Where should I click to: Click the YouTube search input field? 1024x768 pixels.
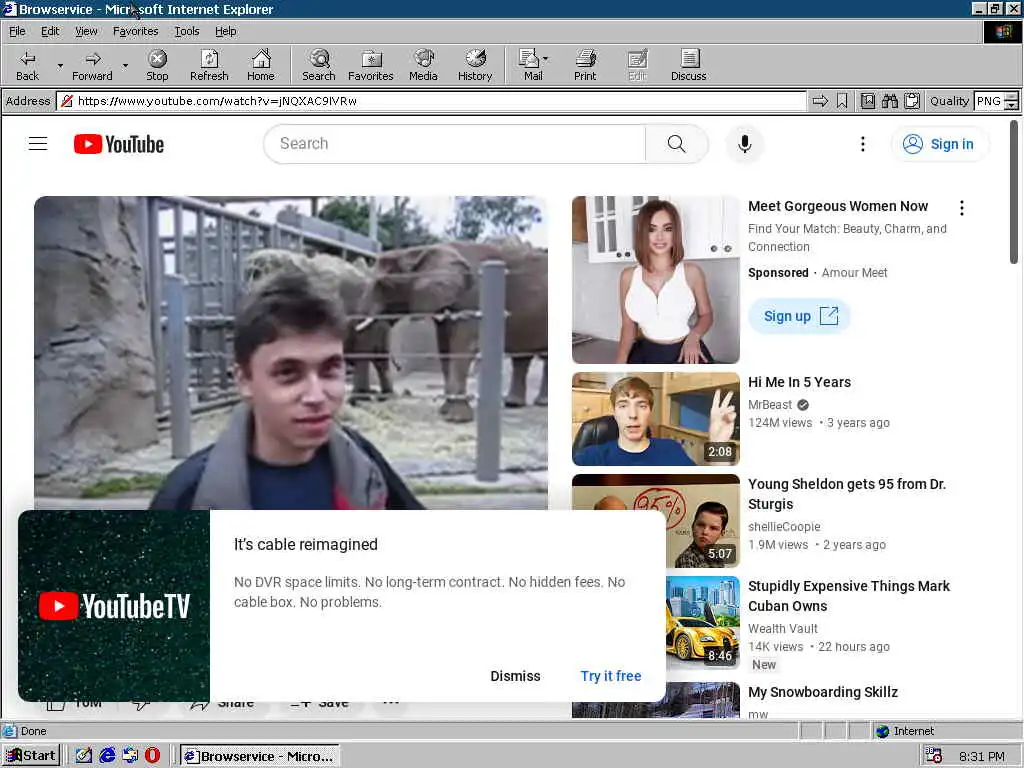pyautogui.click(x=455, y=144)
